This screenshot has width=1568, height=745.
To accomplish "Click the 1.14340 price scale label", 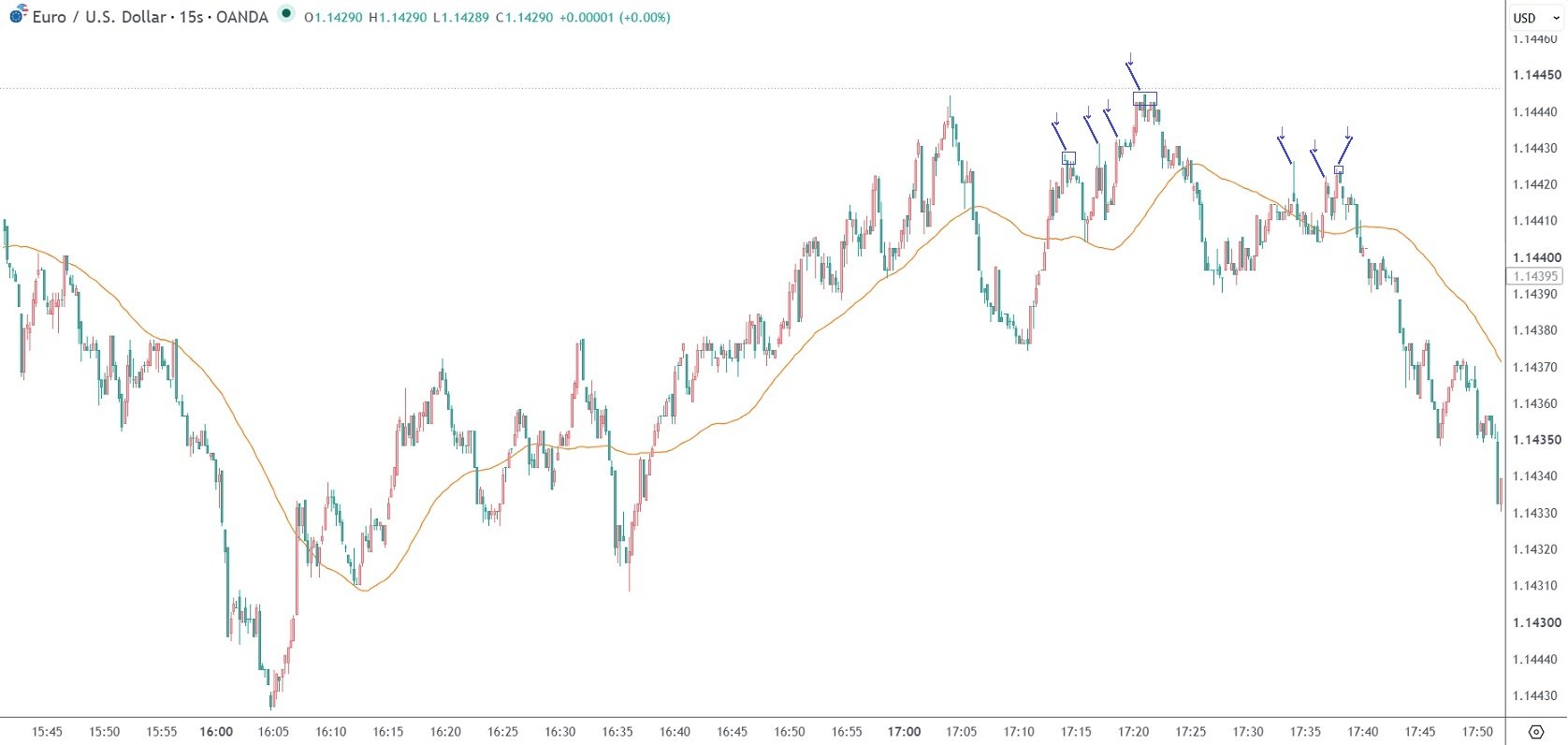I will coord(1536,476).
